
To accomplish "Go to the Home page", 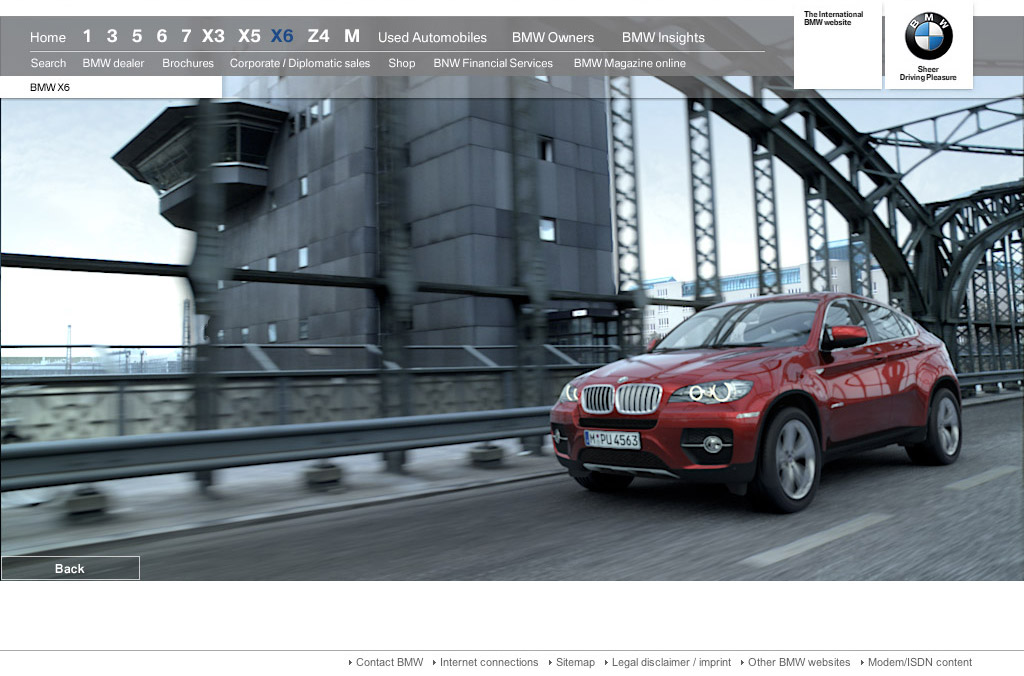I will coord(48,37).
